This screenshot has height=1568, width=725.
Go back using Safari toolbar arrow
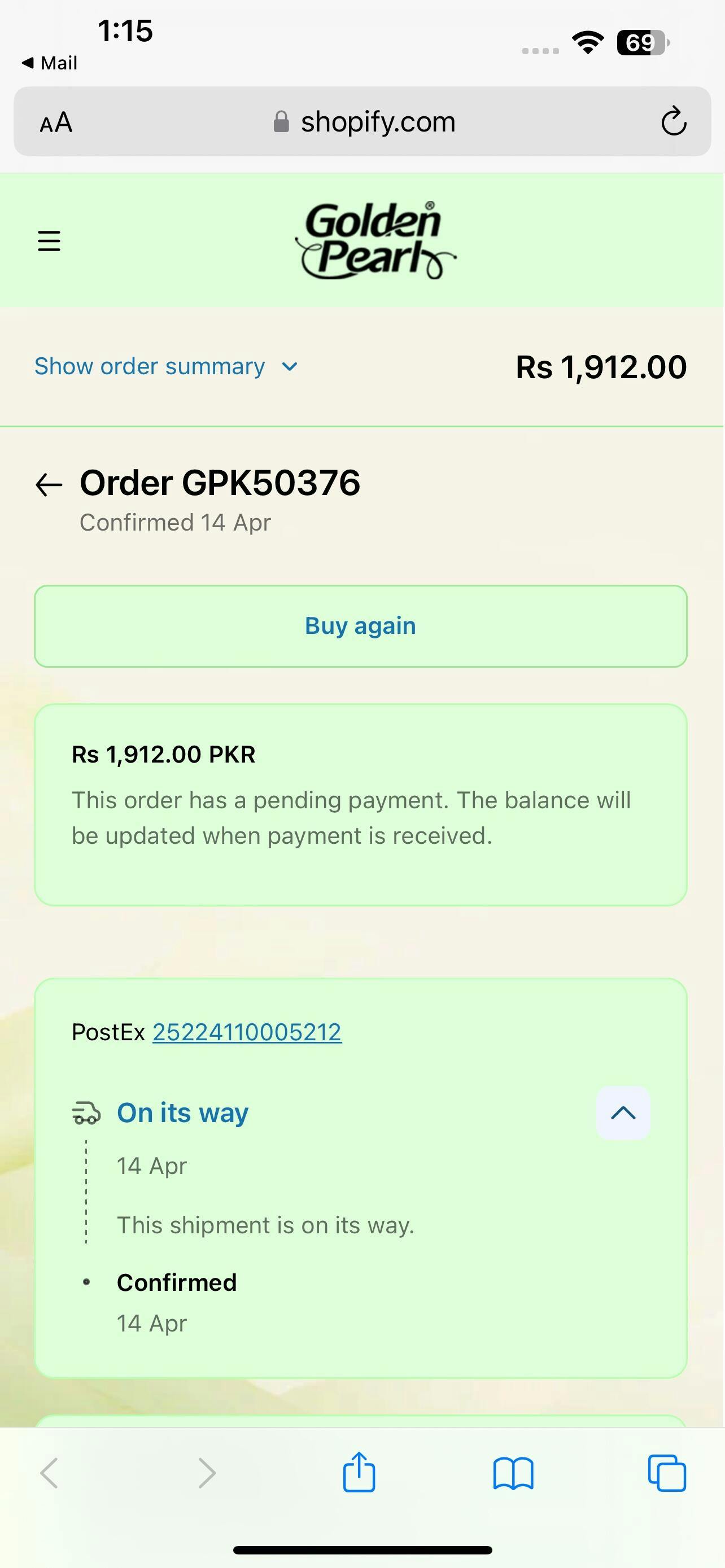[x=49, y=1474]
